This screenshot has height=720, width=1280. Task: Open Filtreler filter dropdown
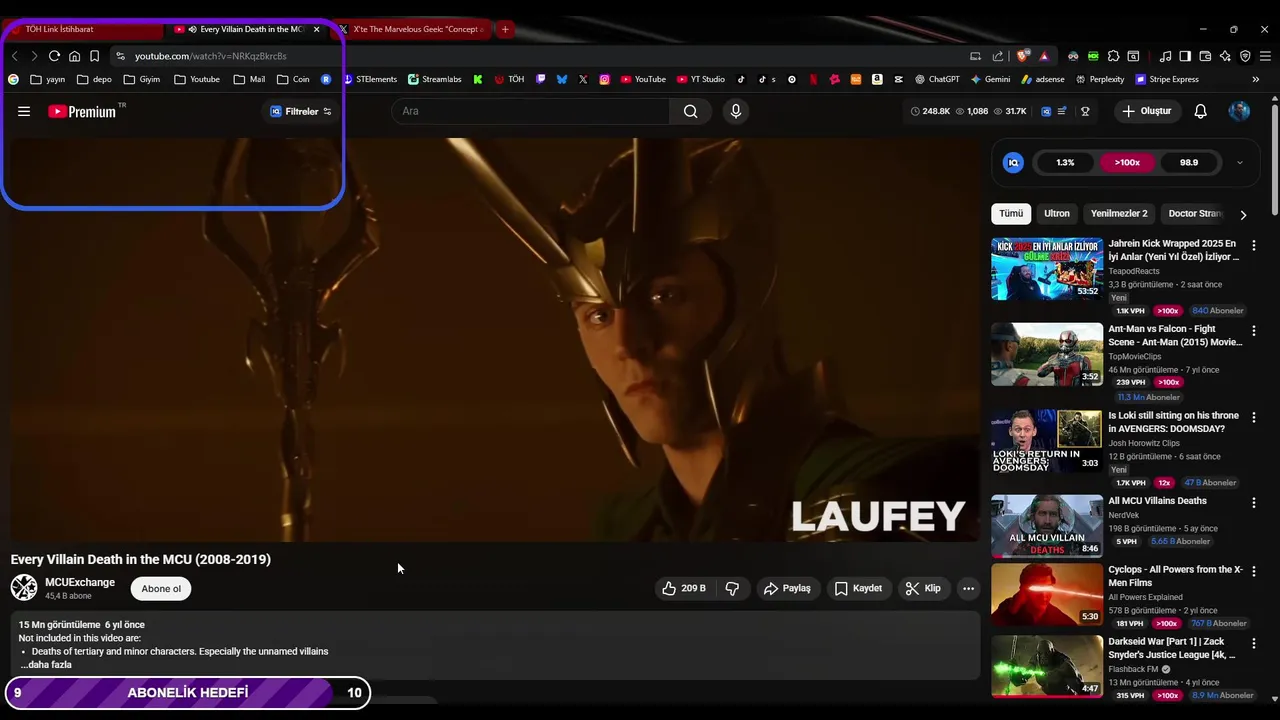tap(301, 111)
